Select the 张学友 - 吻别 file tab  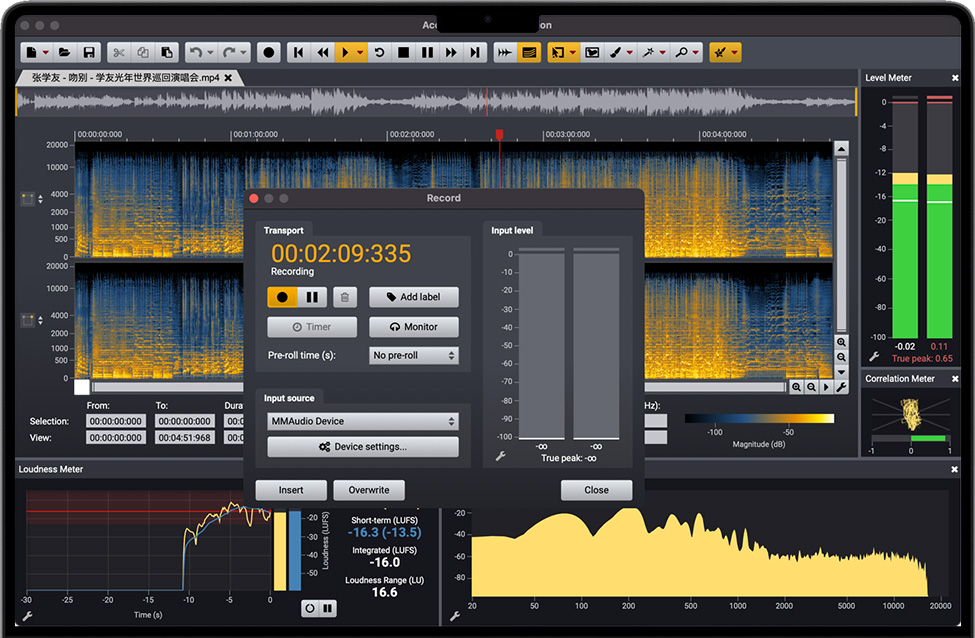coord(124,77)
